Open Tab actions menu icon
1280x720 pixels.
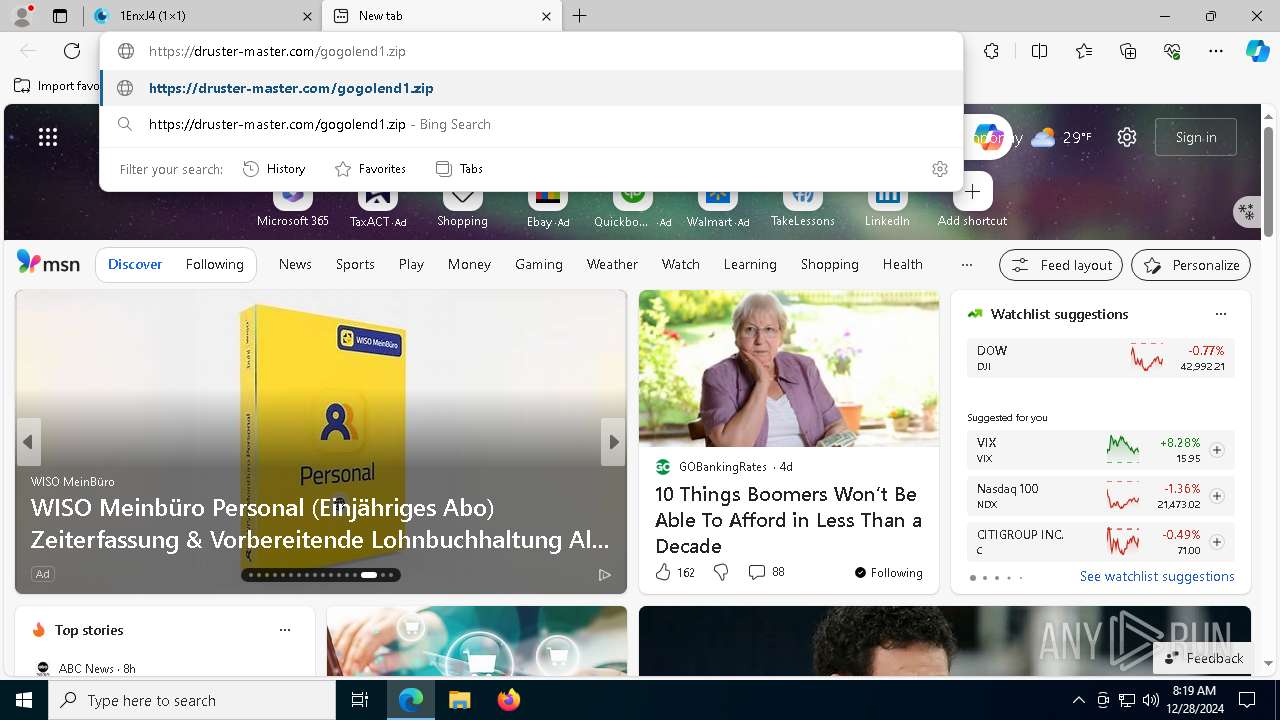click(x=60, y=16)
